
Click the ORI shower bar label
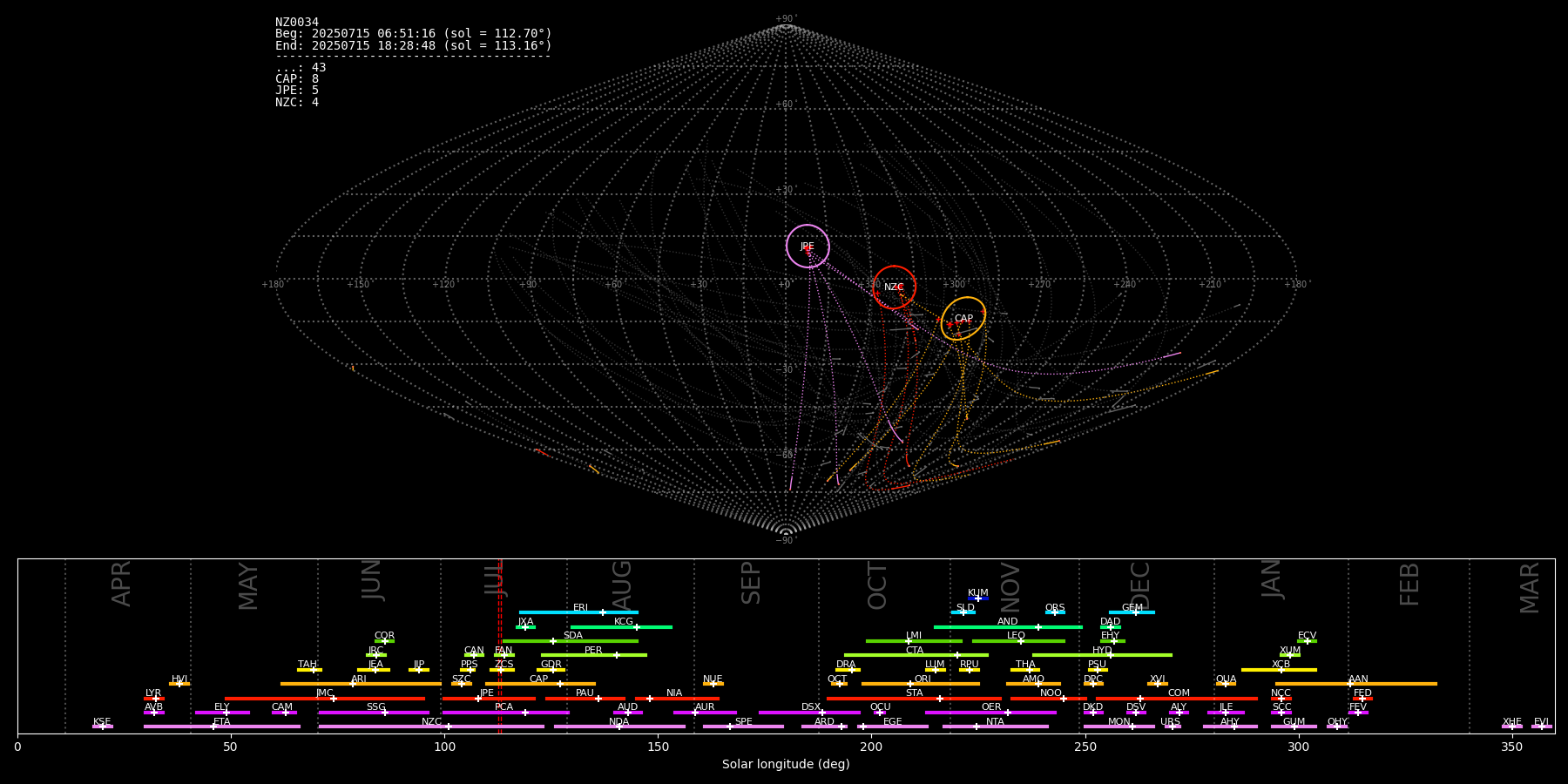[923, 679]
